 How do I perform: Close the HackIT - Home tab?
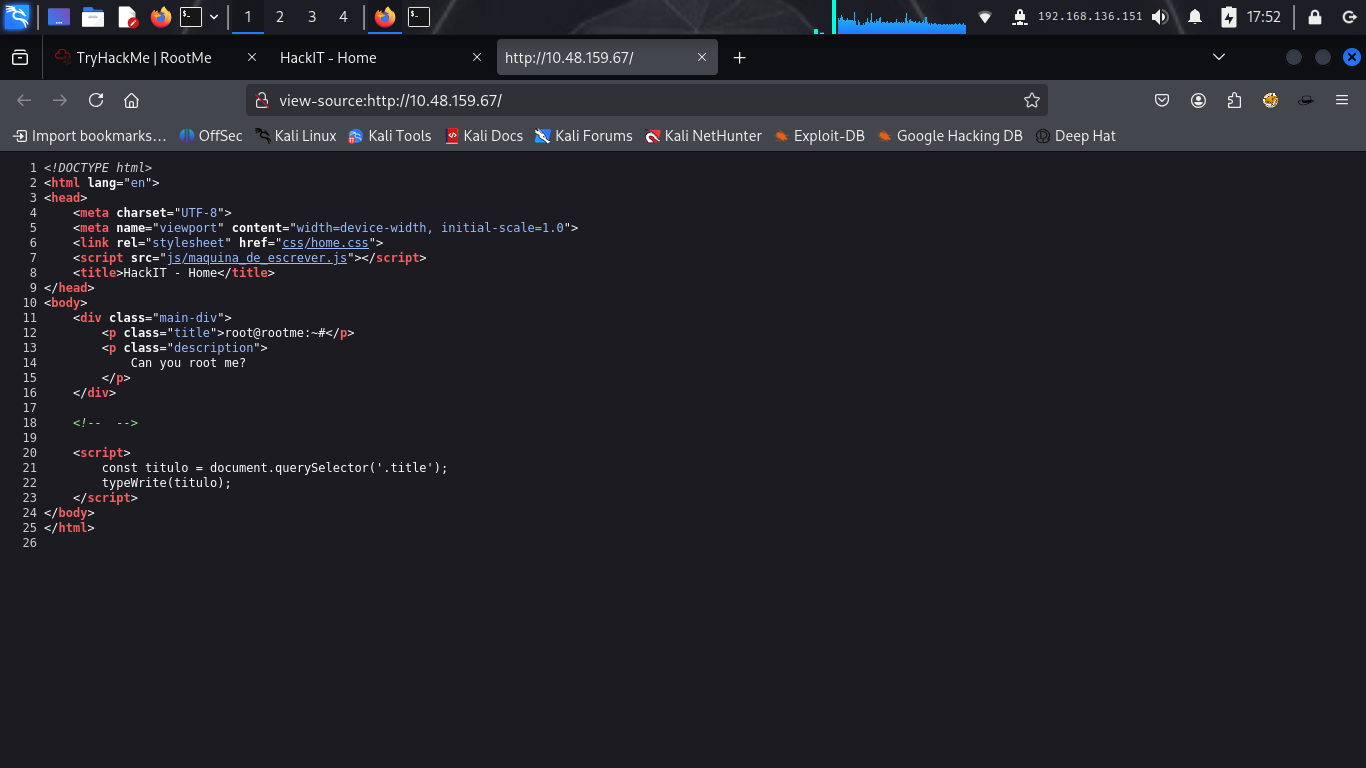pyautogui.click(x=477, y=58)
